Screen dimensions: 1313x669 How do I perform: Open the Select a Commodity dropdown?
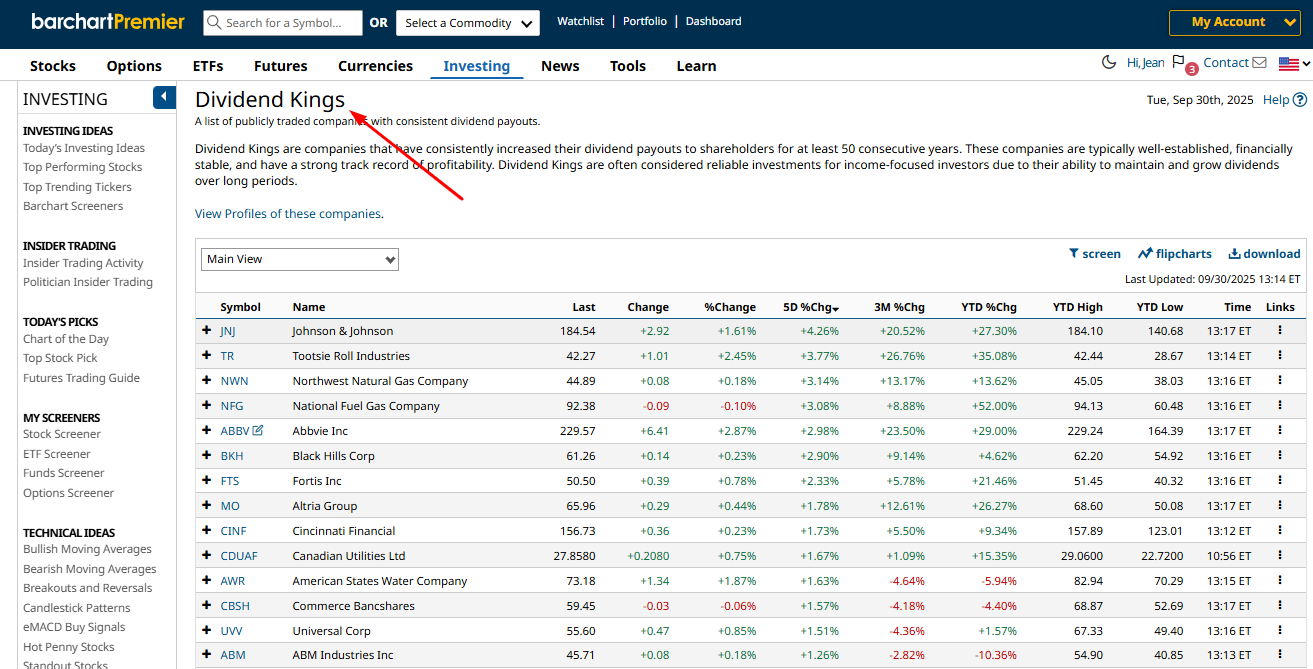pos(467,22)
